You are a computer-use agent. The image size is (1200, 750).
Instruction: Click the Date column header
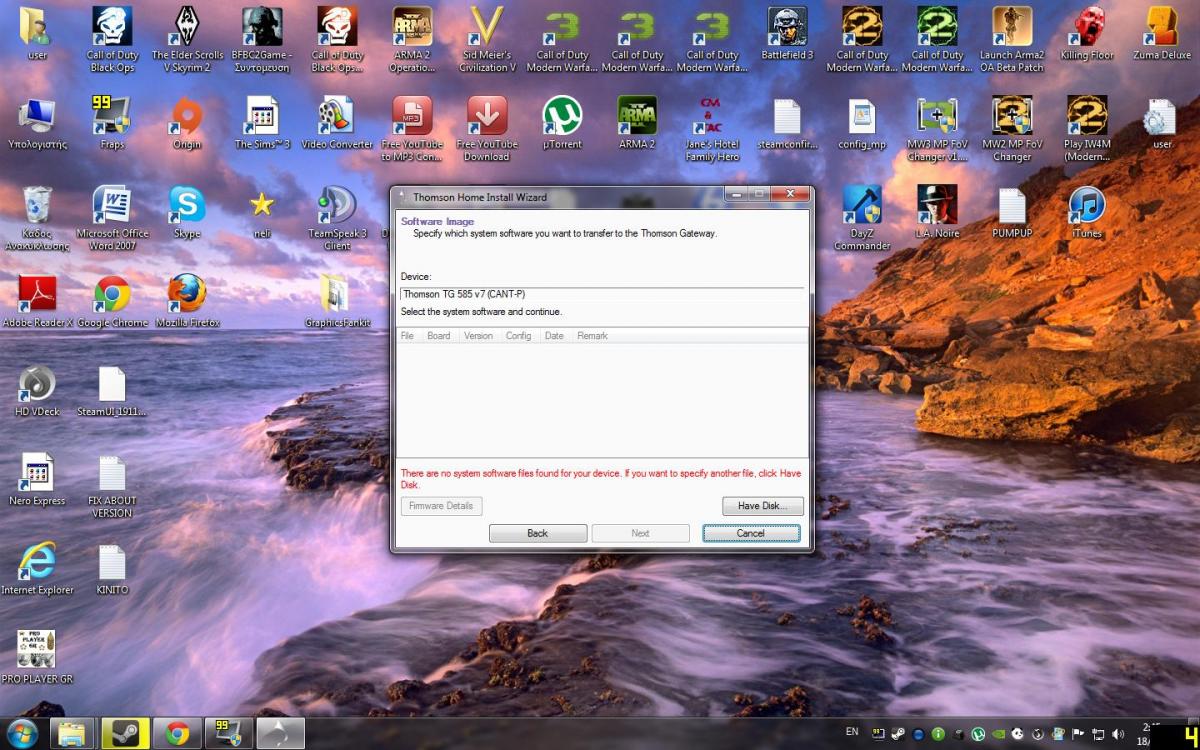coord(554,336)
